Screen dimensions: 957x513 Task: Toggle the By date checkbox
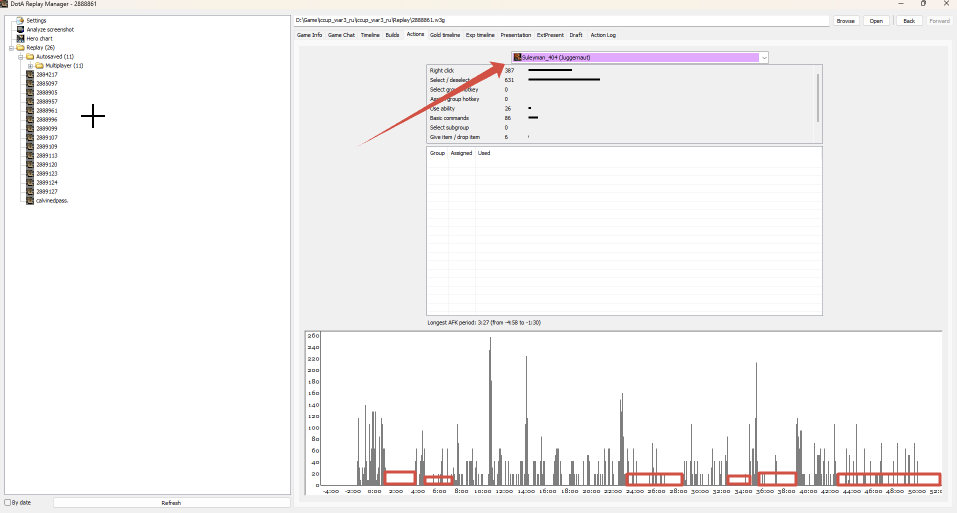click(x=8, y=503)
